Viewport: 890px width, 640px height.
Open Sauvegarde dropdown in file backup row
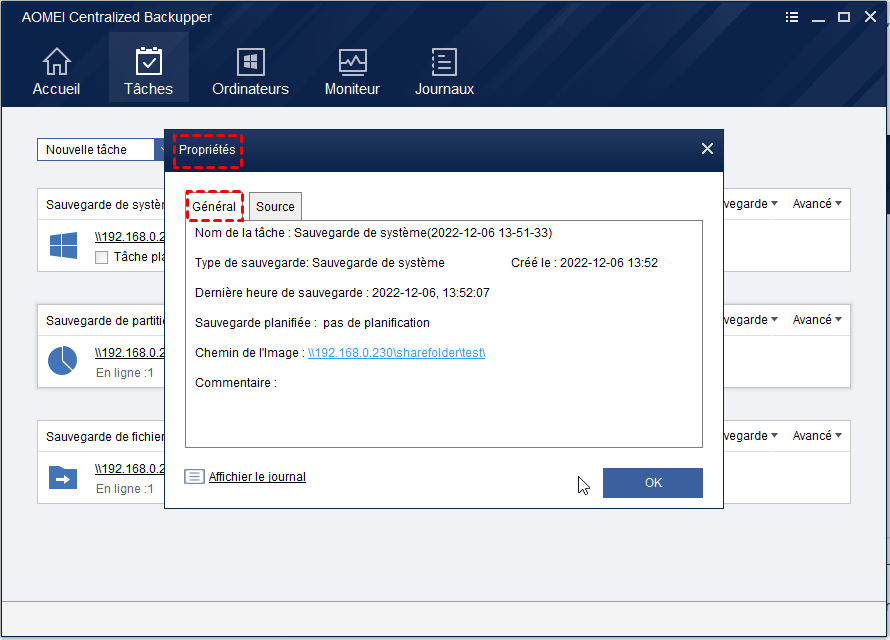pyautogui.click(x=750, y=435)
